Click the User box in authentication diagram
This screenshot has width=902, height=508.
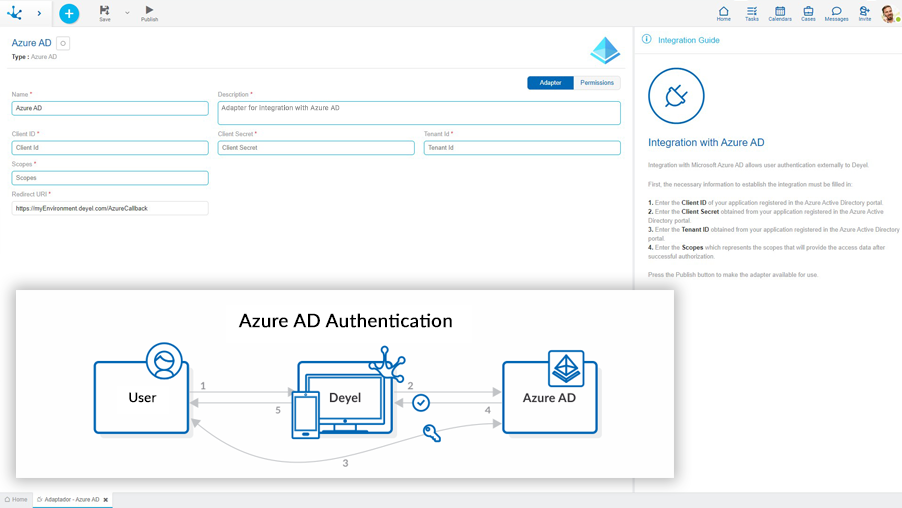pos(142,397)
